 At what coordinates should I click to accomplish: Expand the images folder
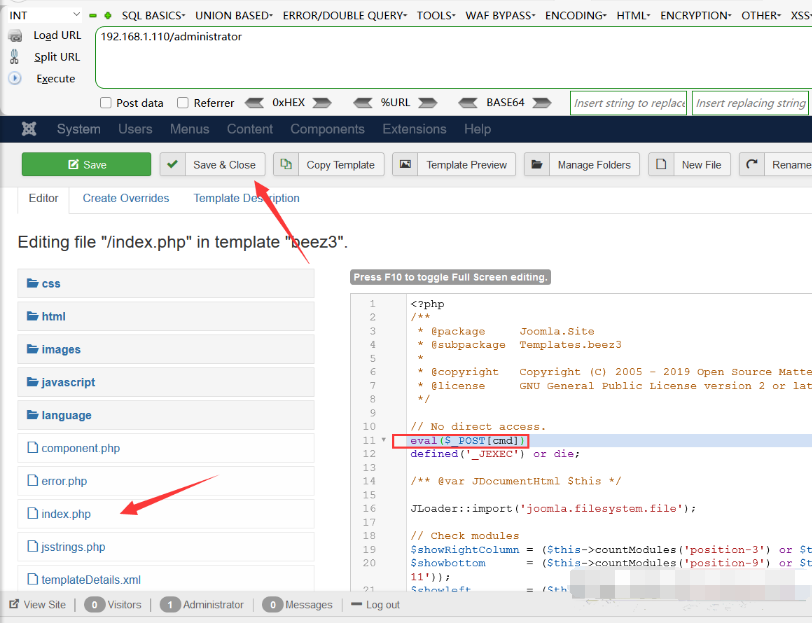[x=166, y=349]
